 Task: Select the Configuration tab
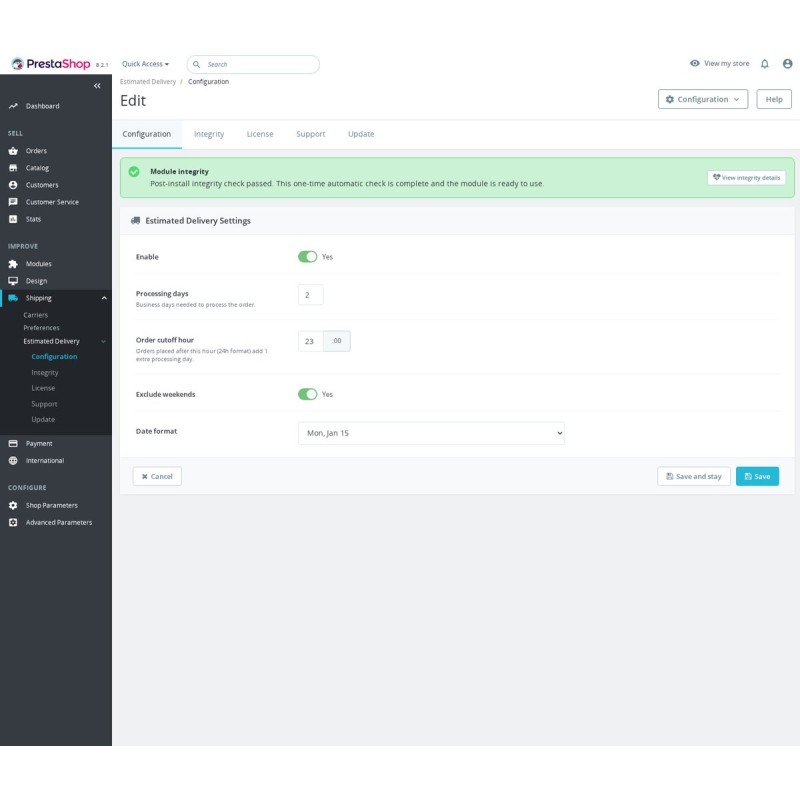point(146,134)
